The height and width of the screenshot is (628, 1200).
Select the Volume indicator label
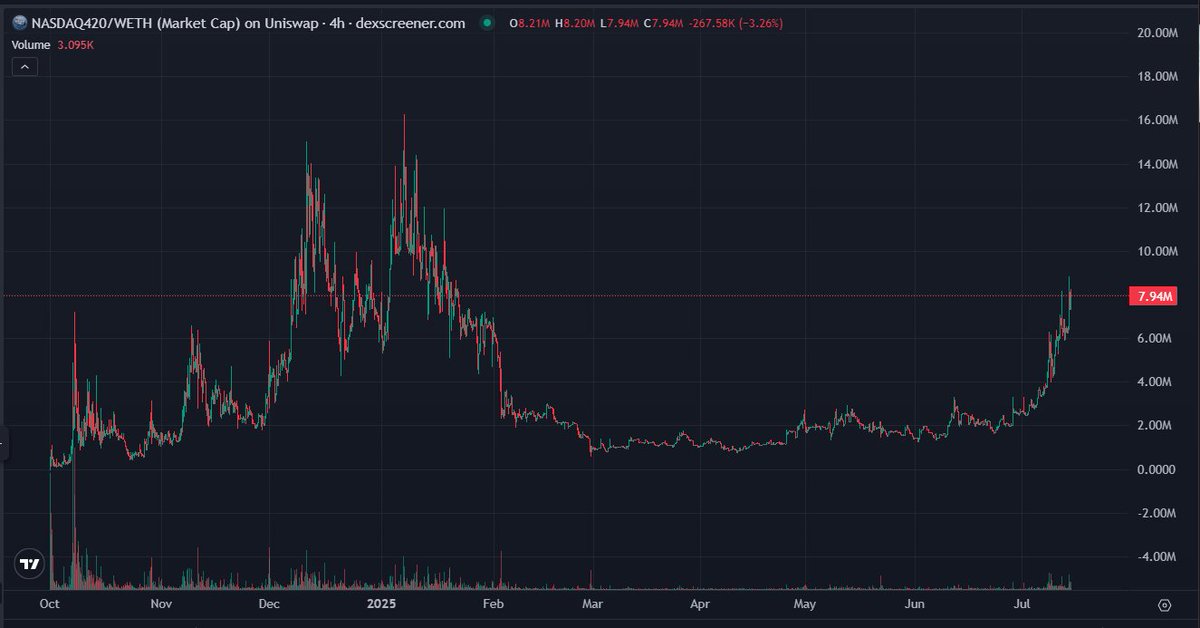tap(30, 45)
